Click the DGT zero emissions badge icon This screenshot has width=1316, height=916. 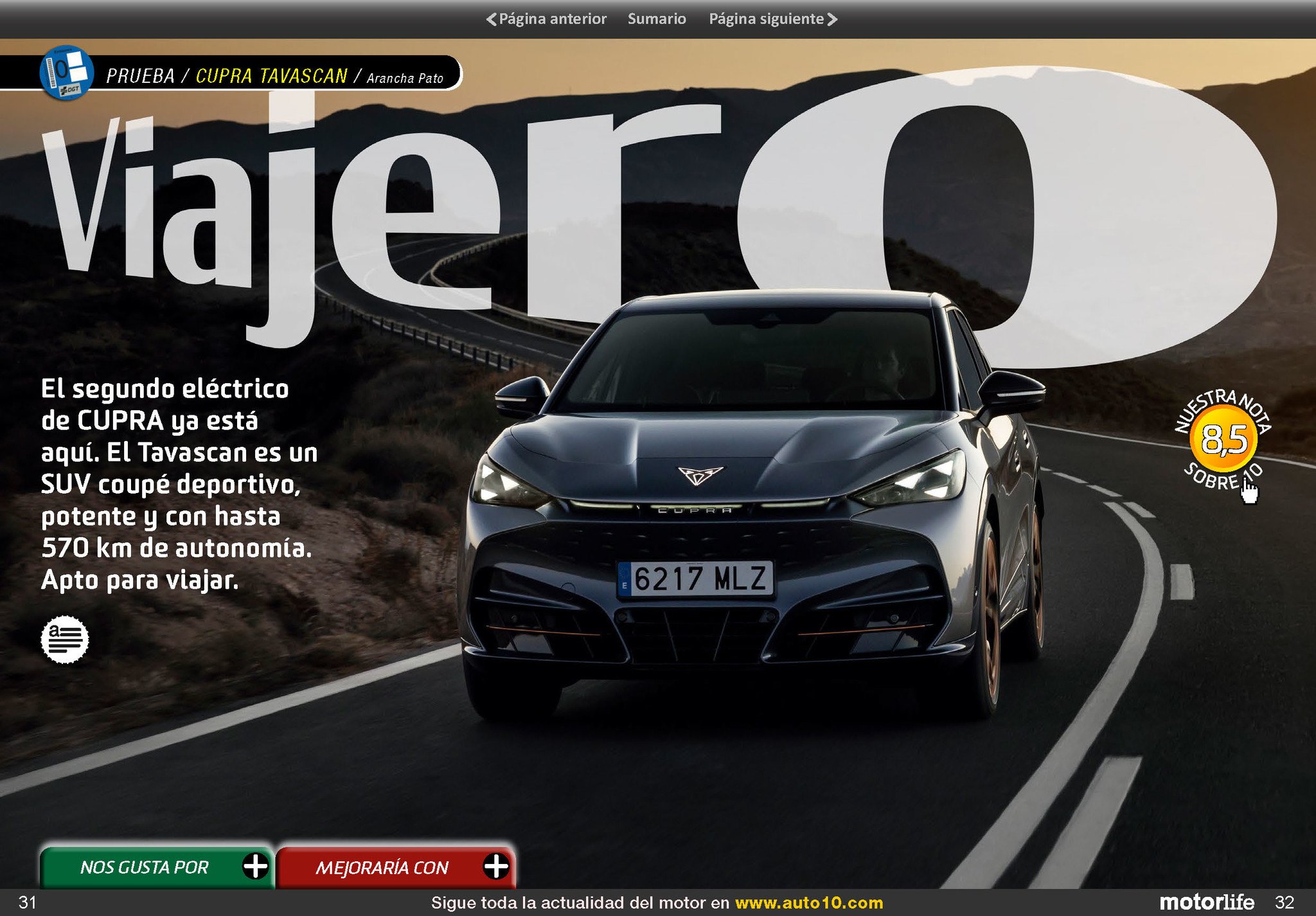coord(66,72)
